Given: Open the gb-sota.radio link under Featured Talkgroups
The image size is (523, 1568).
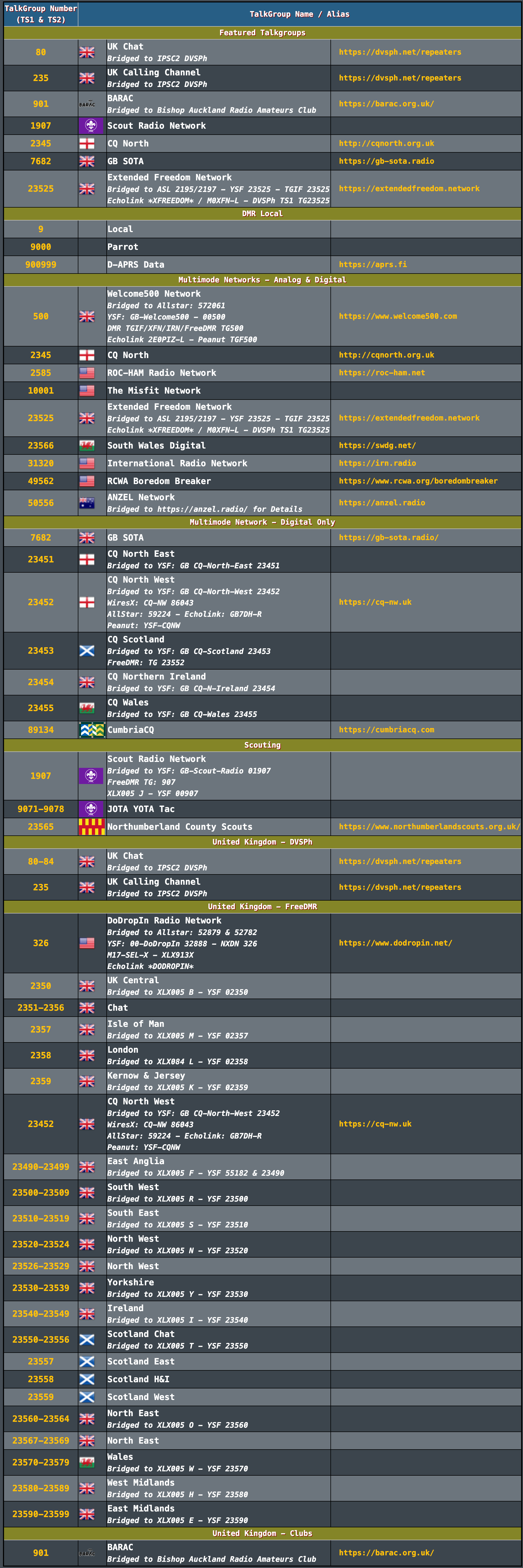Looking at the screenshot, I should [x=387, y=161].
